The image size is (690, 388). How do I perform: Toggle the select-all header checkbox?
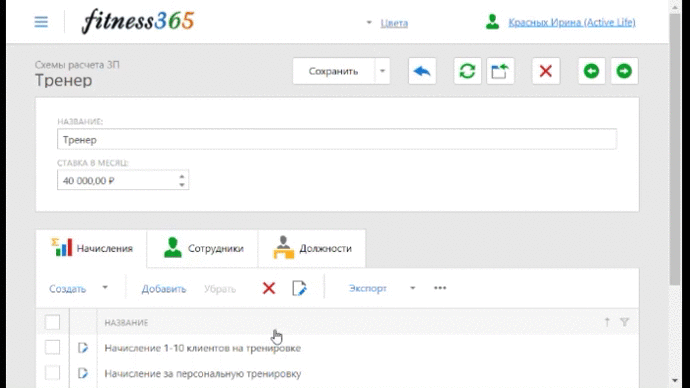point(52,322)
